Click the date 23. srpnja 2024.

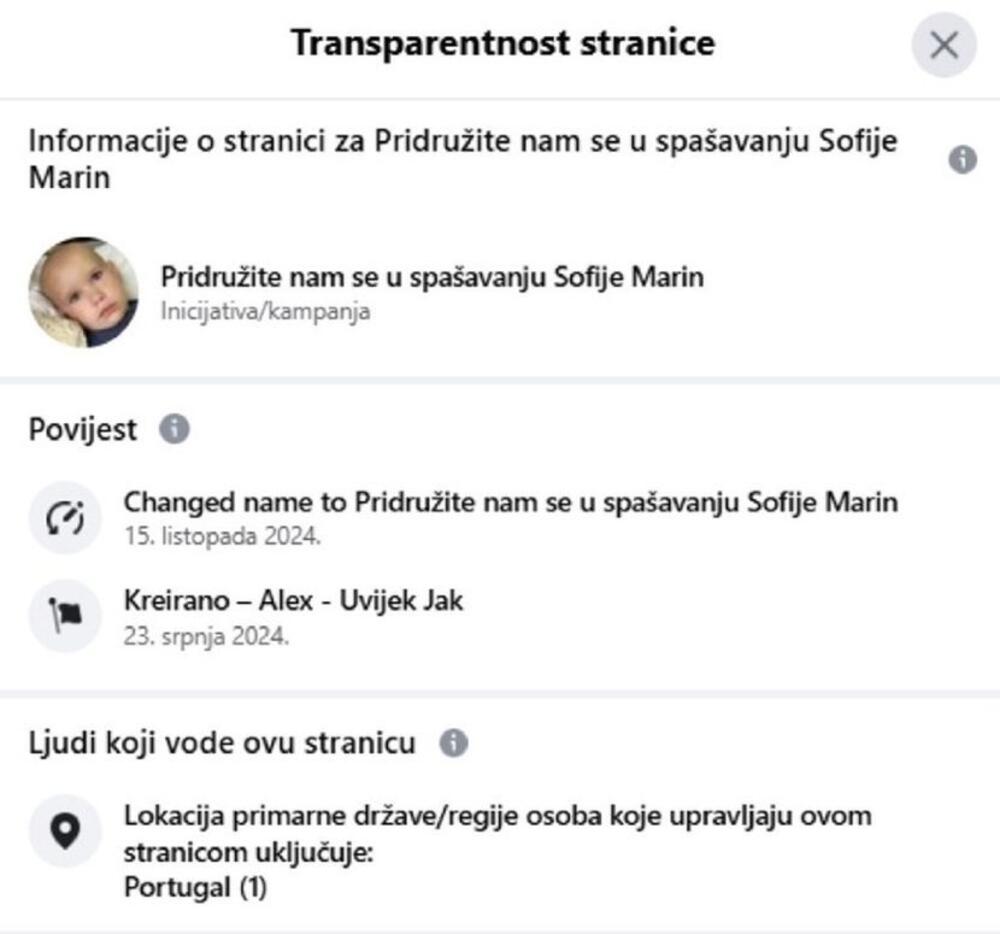pyautogui.click(x=207, y=635)
